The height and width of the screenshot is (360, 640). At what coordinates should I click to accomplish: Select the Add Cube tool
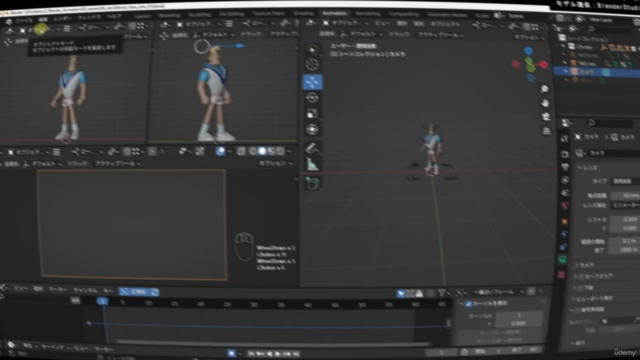point(312,183)
